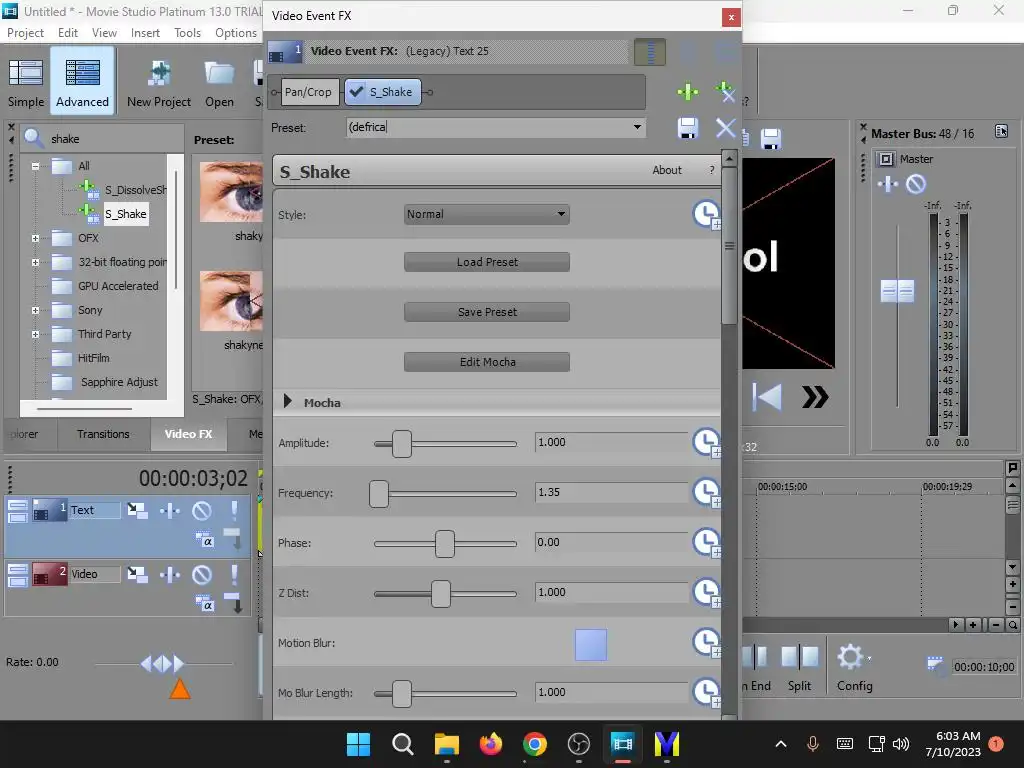Viewport: 1024px width, 768px height.
Task: Expand the Third Party folder
Action: click(x=35, y=334)
